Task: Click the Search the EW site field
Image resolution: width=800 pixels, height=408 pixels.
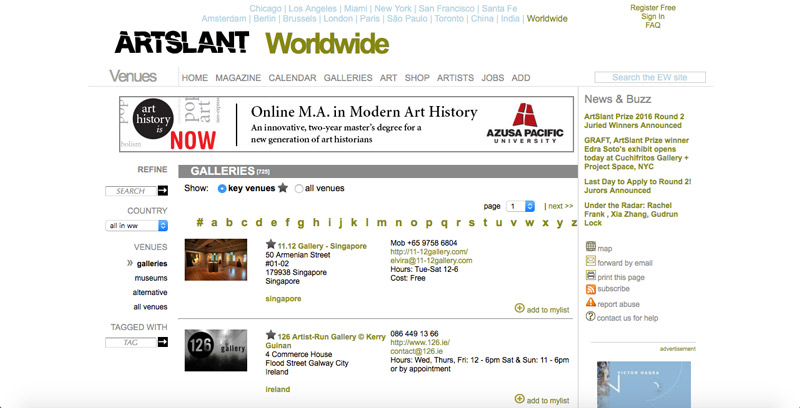Action: [x=650, y=78]
